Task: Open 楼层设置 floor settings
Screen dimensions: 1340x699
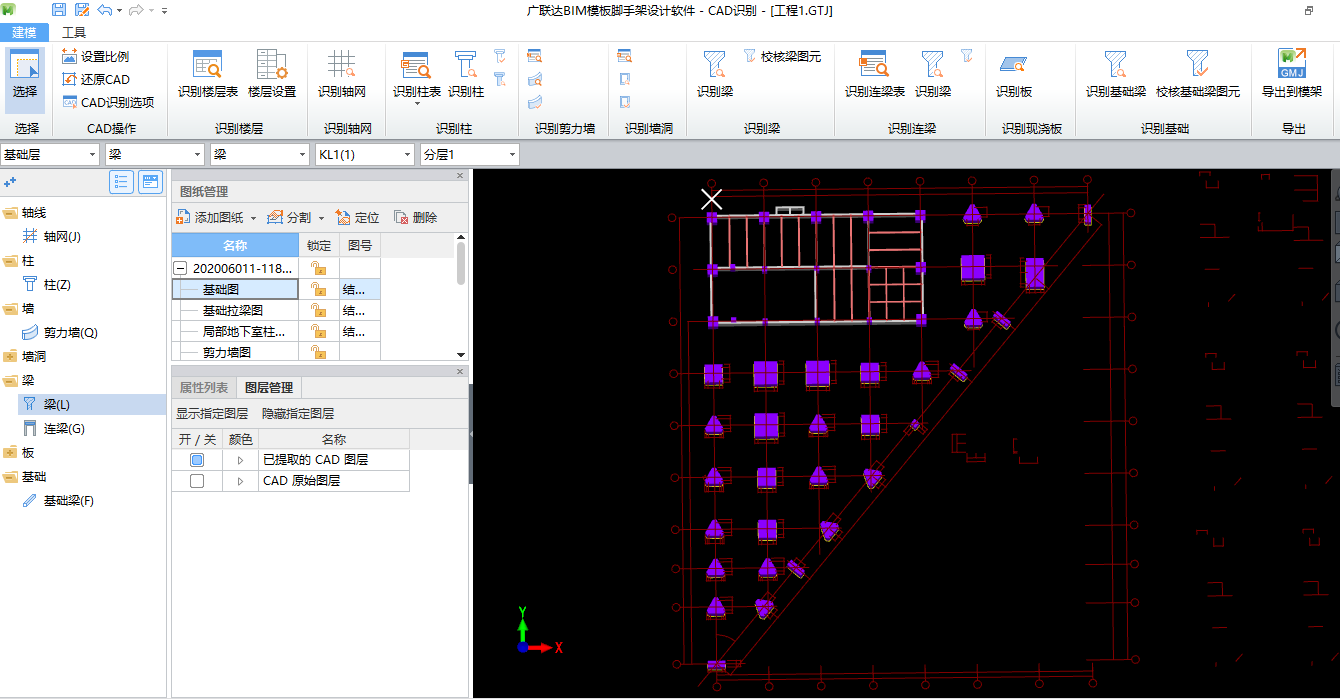Action: click(x=272, y=75)
